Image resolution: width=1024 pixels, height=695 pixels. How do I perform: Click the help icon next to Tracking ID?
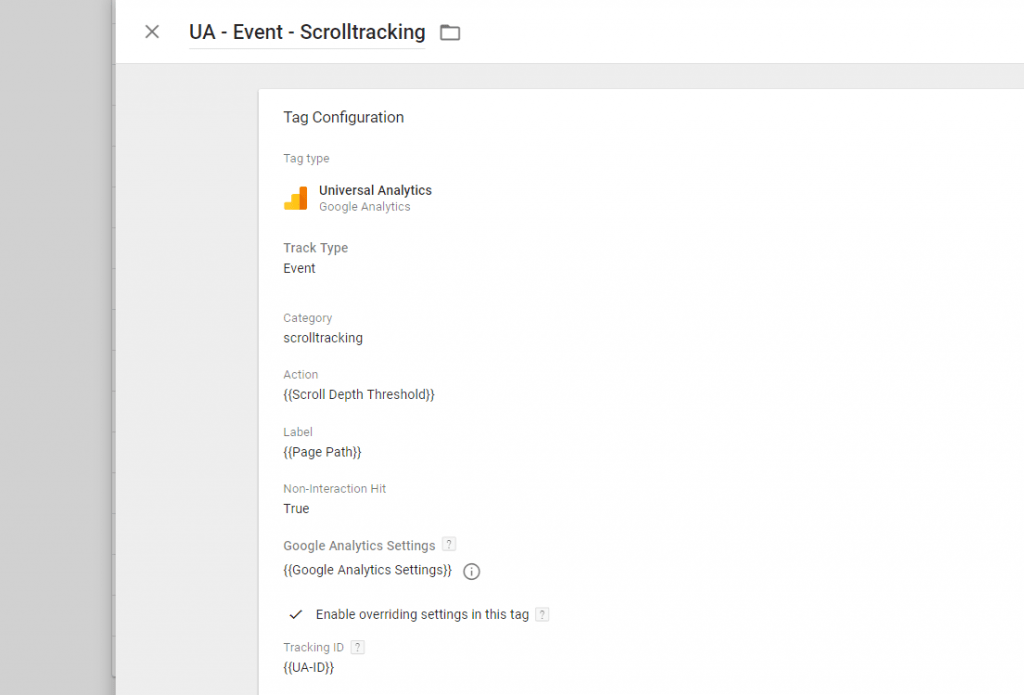[357, 646]
